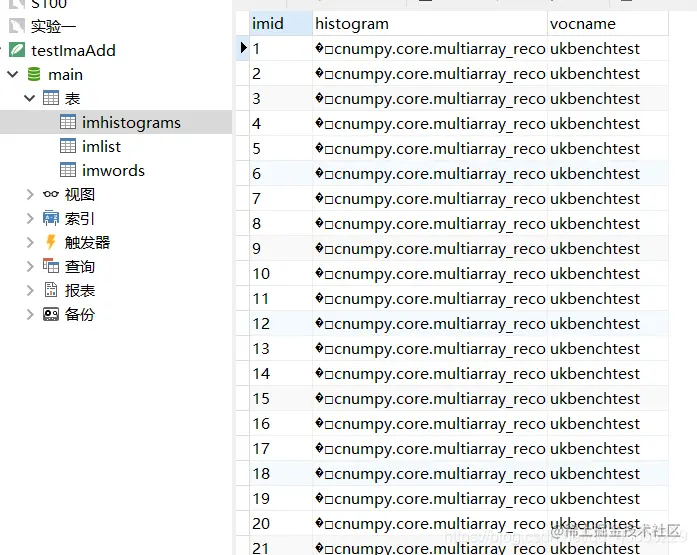697x555 pixels.
Task: Click vocname cell ukbenchtest in row 16
Action: (608, 423)
